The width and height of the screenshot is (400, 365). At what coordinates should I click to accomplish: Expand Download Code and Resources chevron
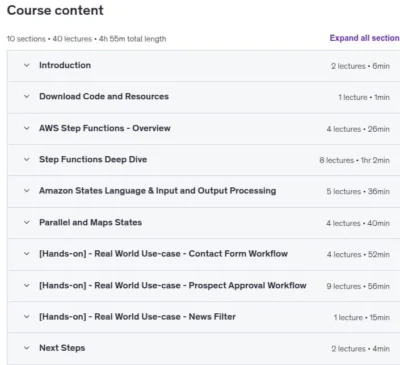tap(27, 97)
